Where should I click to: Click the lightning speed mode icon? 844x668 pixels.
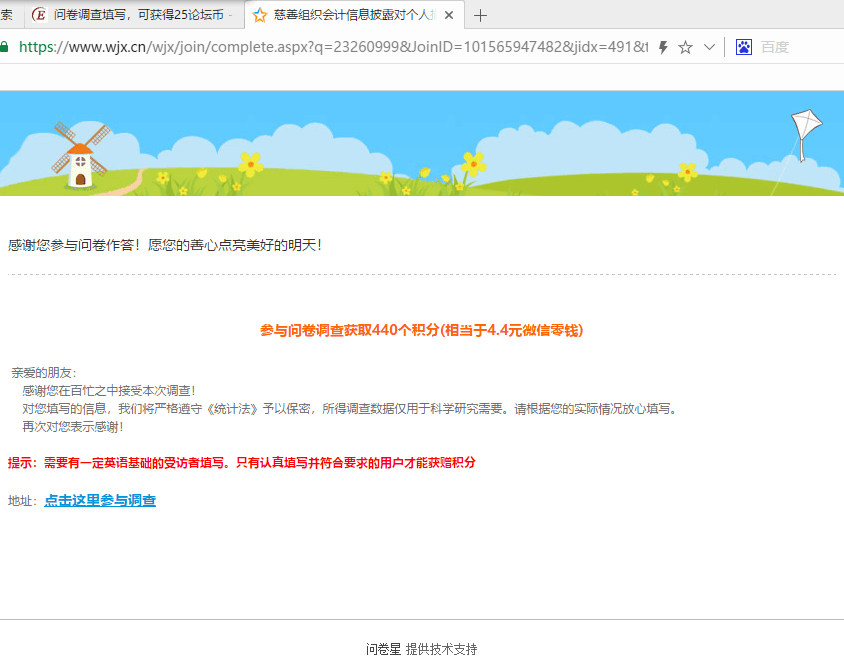pyautogui.click(x=663, y=47)
